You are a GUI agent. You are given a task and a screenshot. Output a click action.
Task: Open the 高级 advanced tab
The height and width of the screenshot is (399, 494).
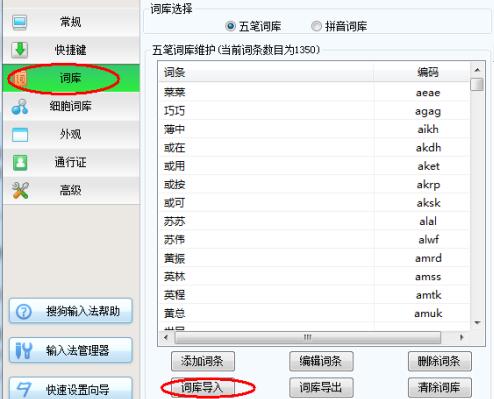(71, 191)
